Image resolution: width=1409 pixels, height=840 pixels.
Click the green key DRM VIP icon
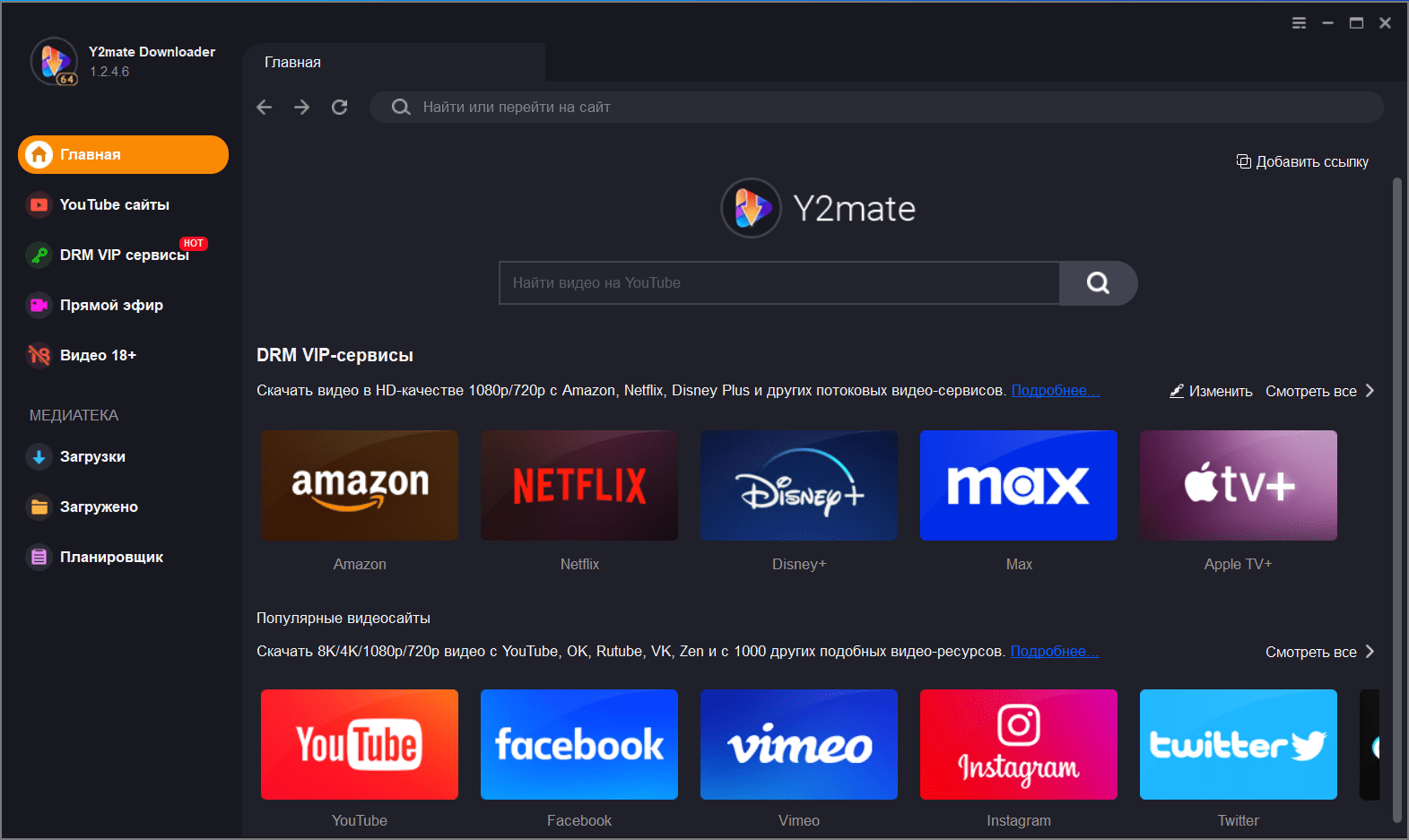[39, 255]
